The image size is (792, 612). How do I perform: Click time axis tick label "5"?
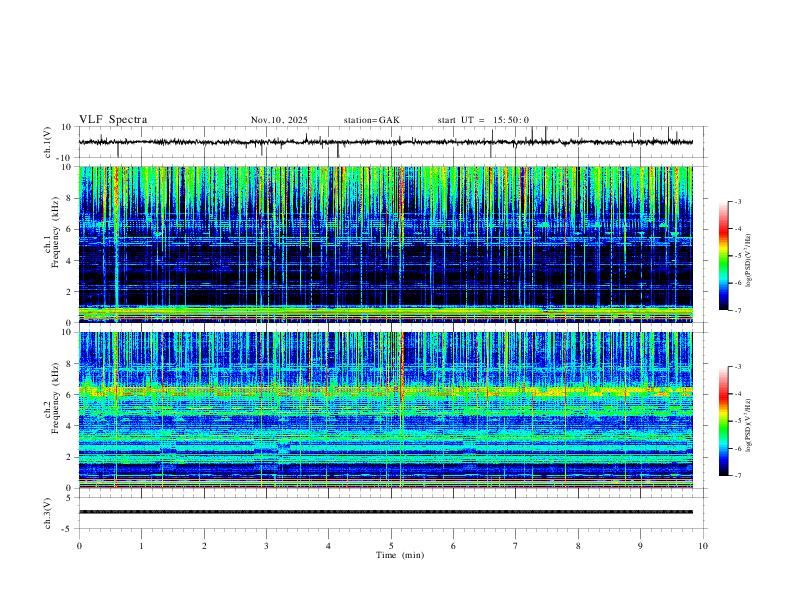pos(391,546)
